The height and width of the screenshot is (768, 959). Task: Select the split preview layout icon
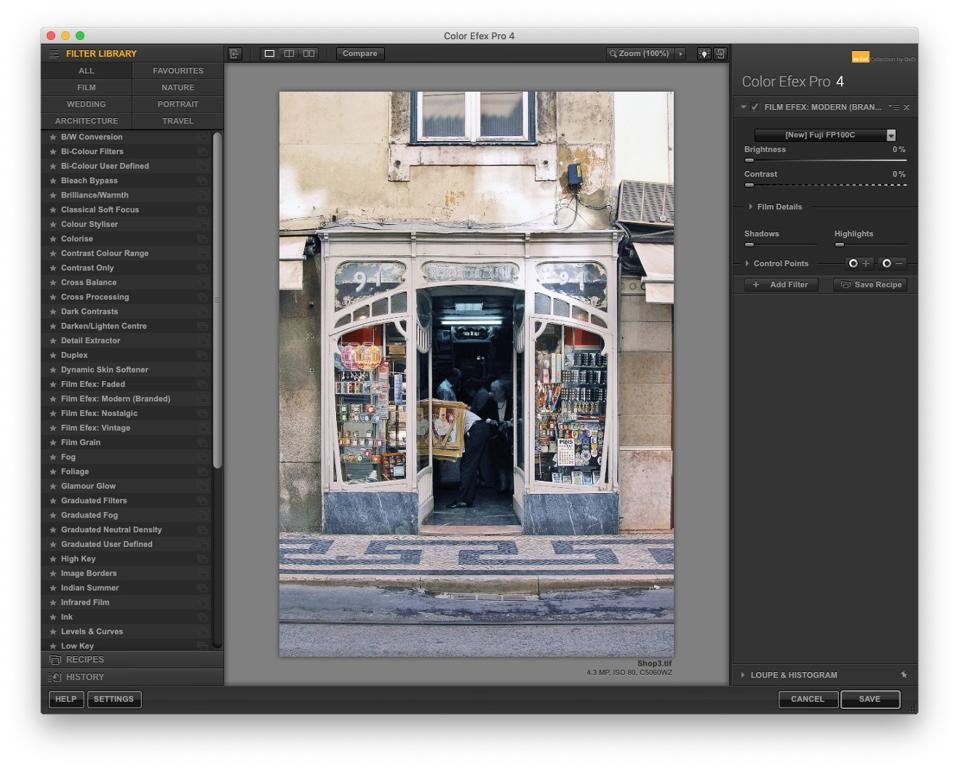288,53
